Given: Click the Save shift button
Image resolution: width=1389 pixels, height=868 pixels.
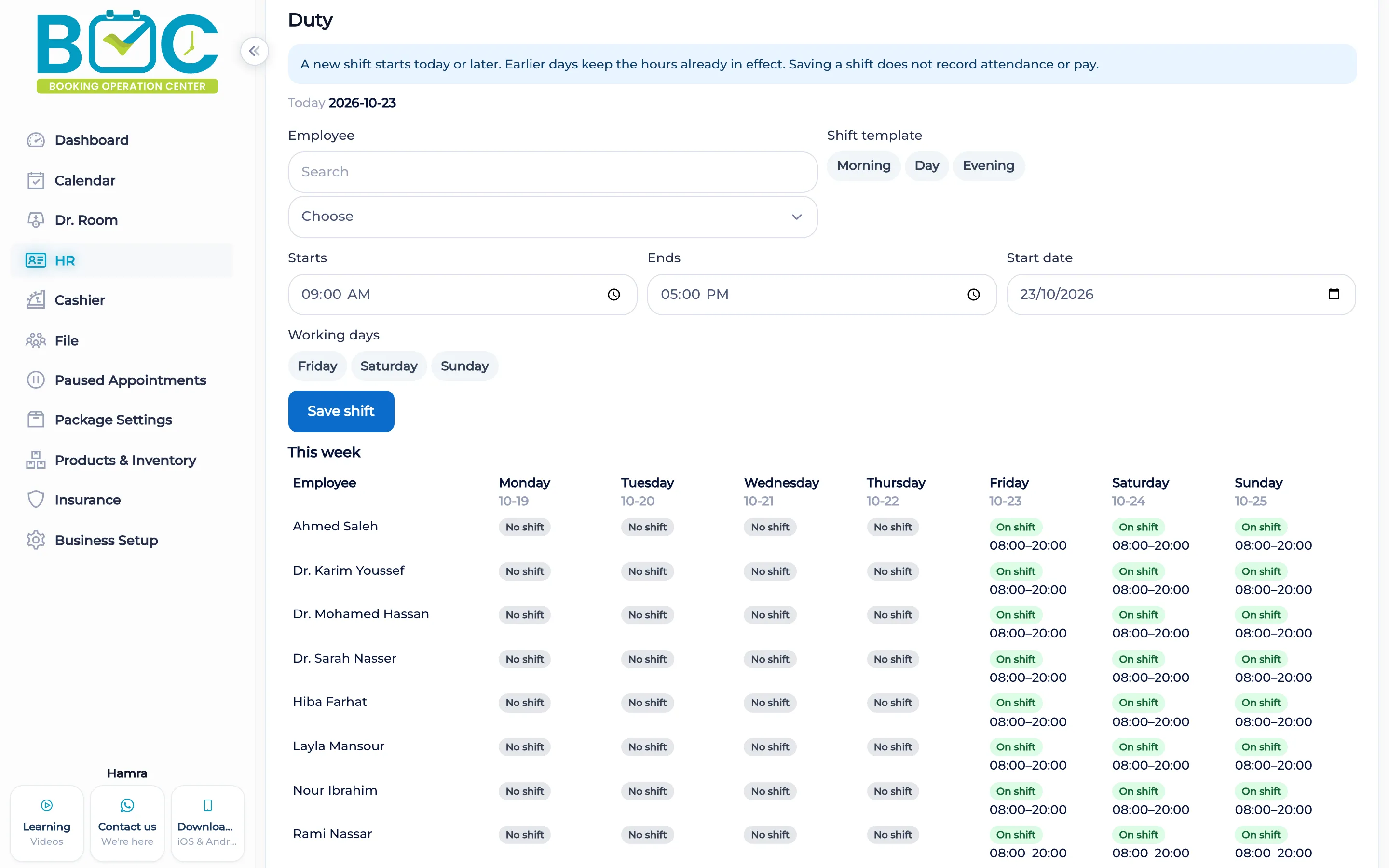Looking at the screenshot, I should 341,411.
